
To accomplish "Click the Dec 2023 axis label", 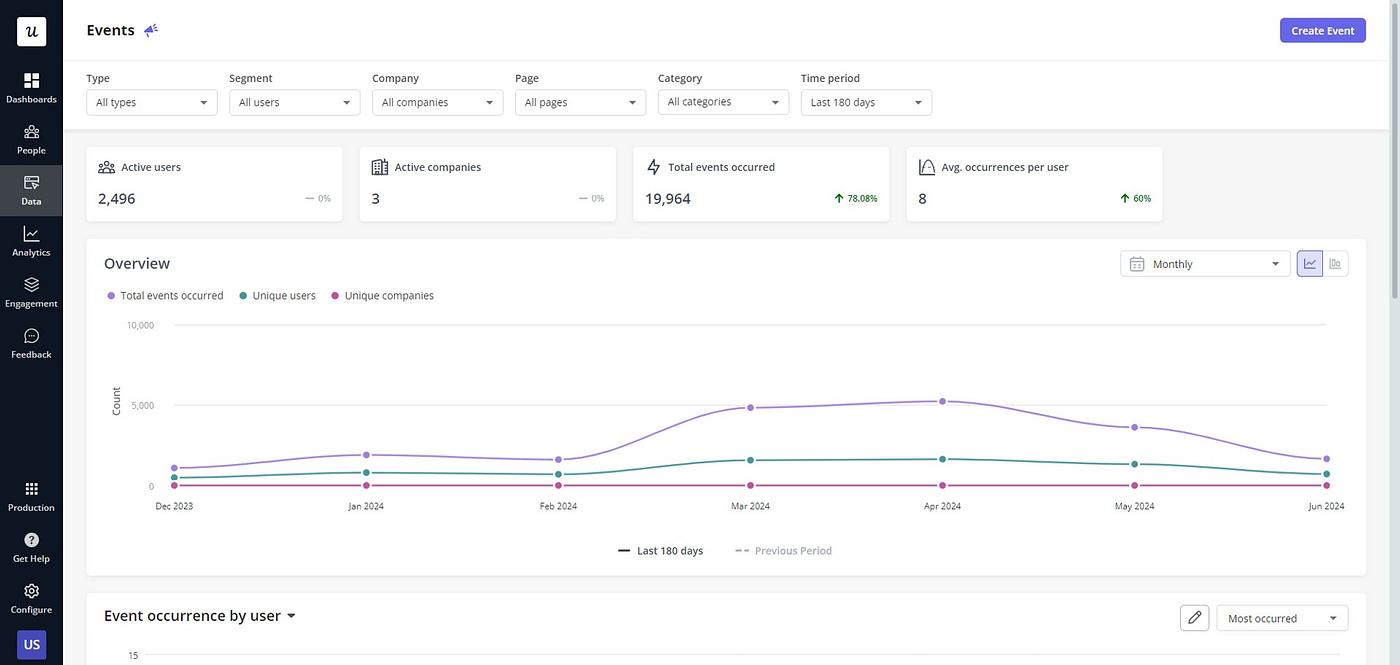I will (174, 507).
